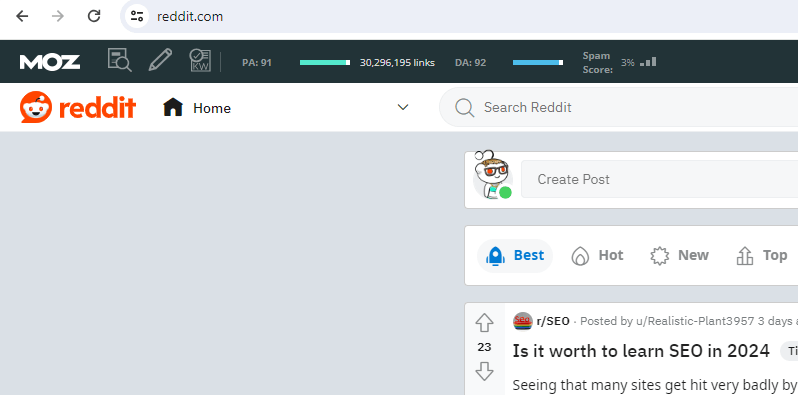798x395 pixels.
Task: Open MozBar keyword KW optimization icon
Action: pyautogui.click(x=200, y=60)
